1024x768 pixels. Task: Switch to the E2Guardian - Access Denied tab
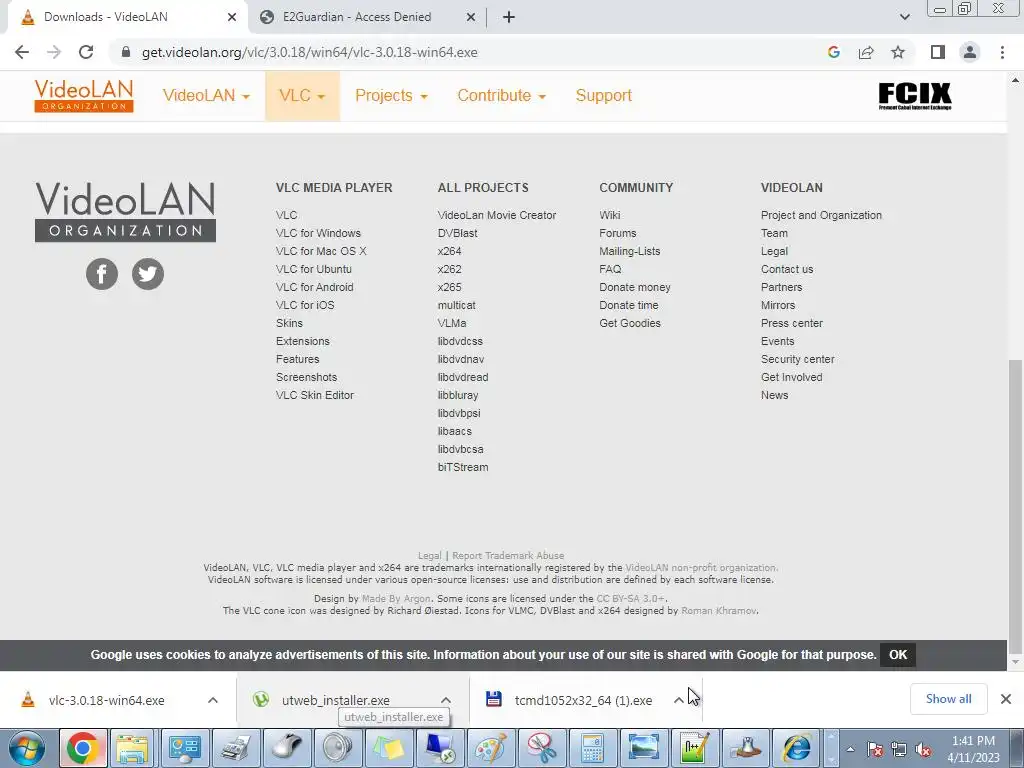367,17
